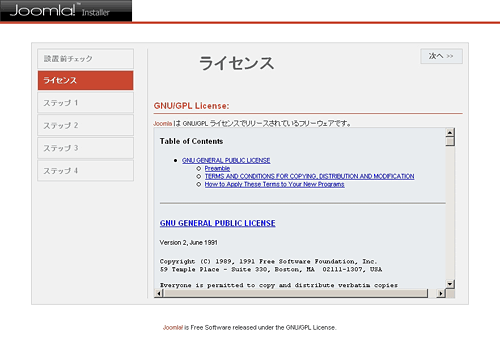Select the 設置前チェック step in sidebar

coord(86,59)
